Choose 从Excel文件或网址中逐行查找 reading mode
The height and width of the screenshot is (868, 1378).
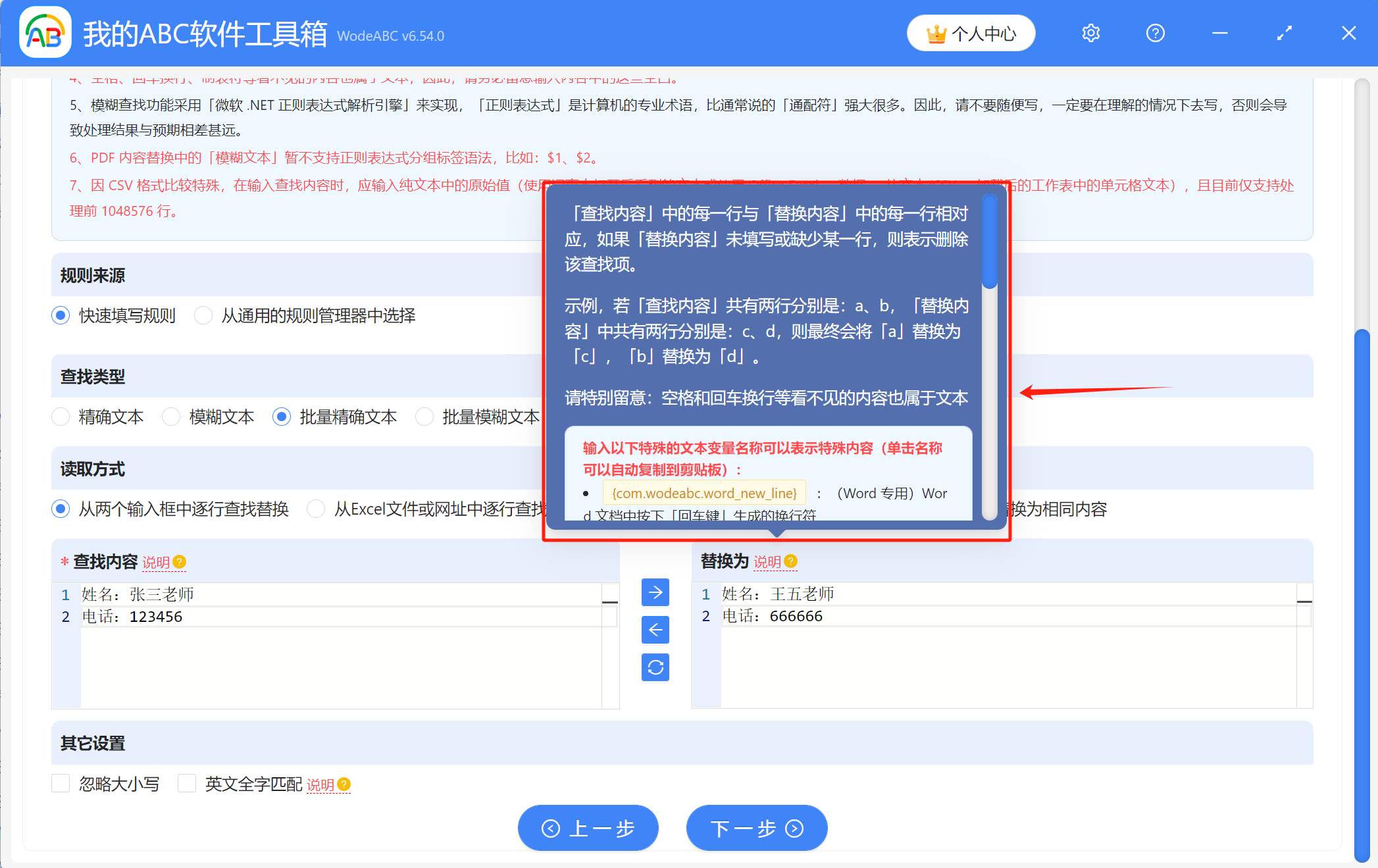(x=316, y=509)
